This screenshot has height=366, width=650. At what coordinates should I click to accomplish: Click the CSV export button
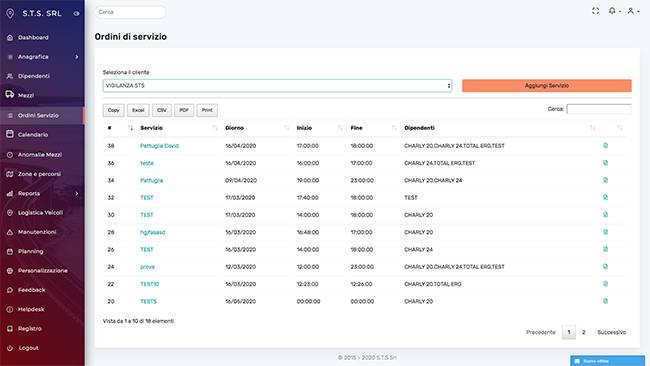click(162, 110)
